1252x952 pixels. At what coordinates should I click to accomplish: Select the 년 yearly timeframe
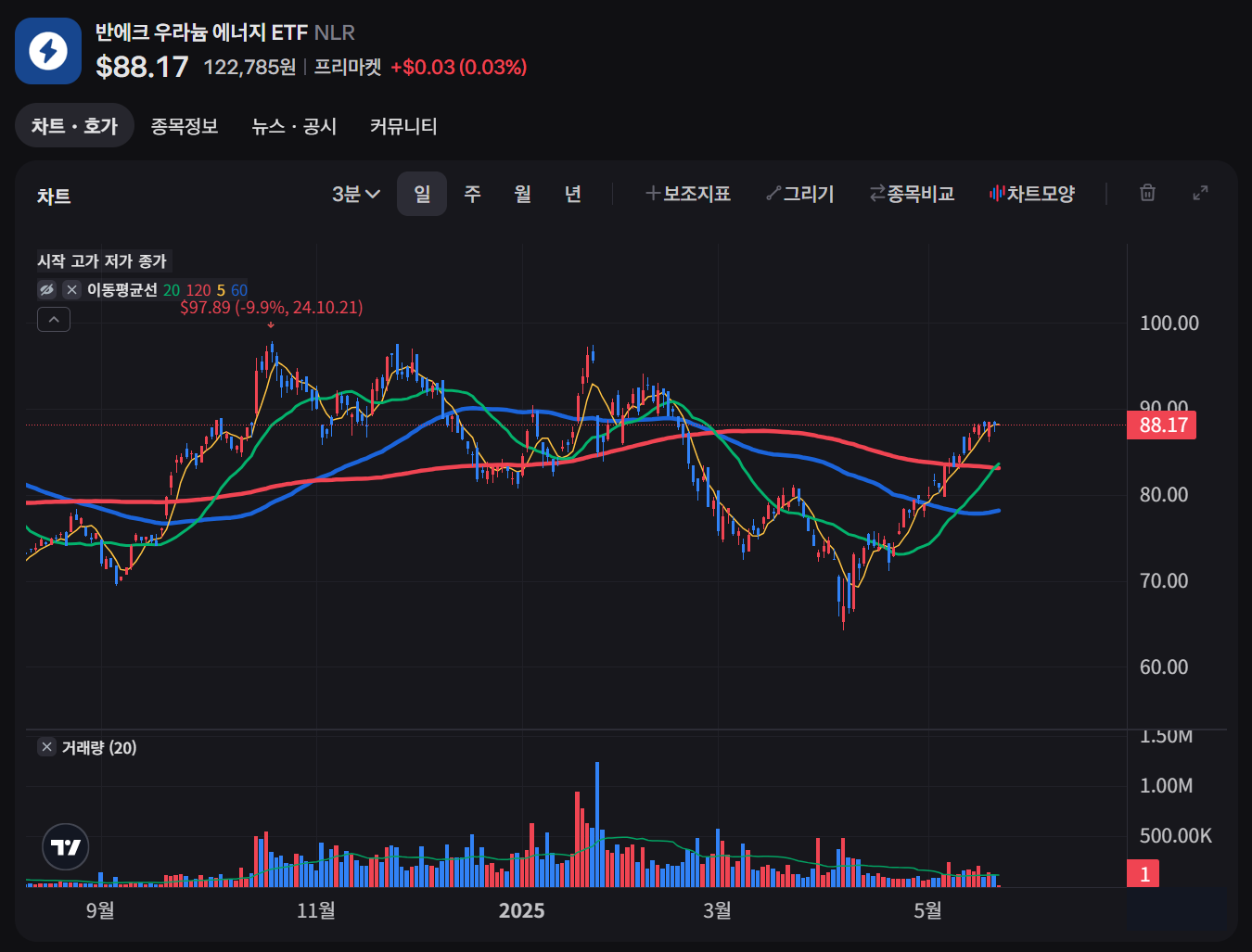573,194
